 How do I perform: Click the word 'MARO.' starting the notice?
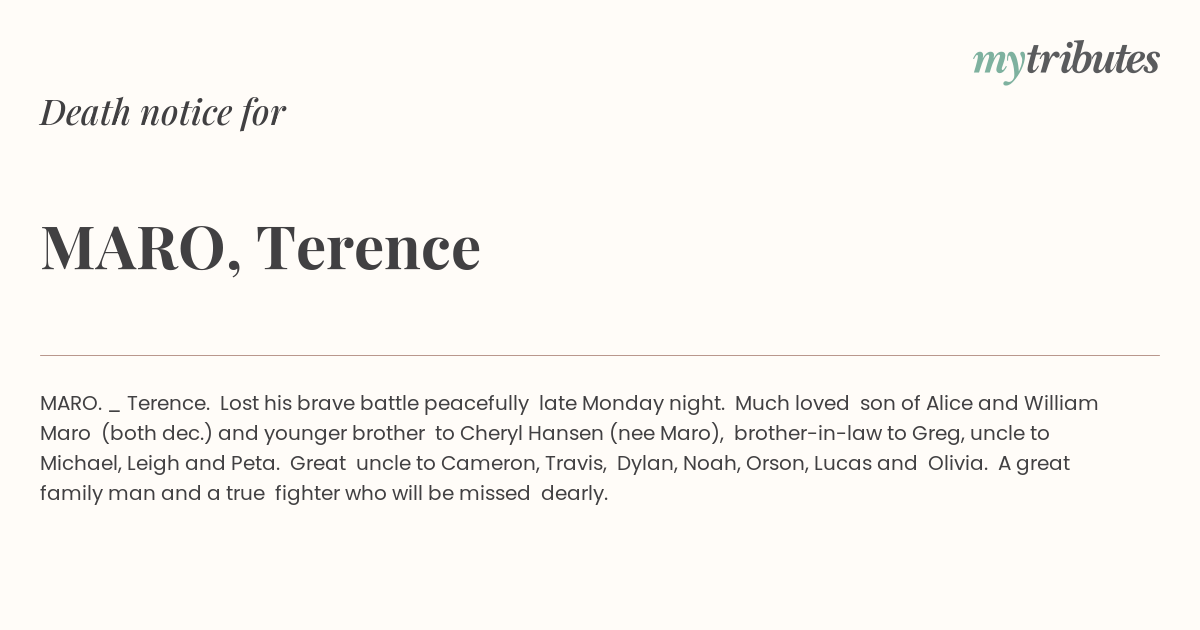tap(71, 403)
